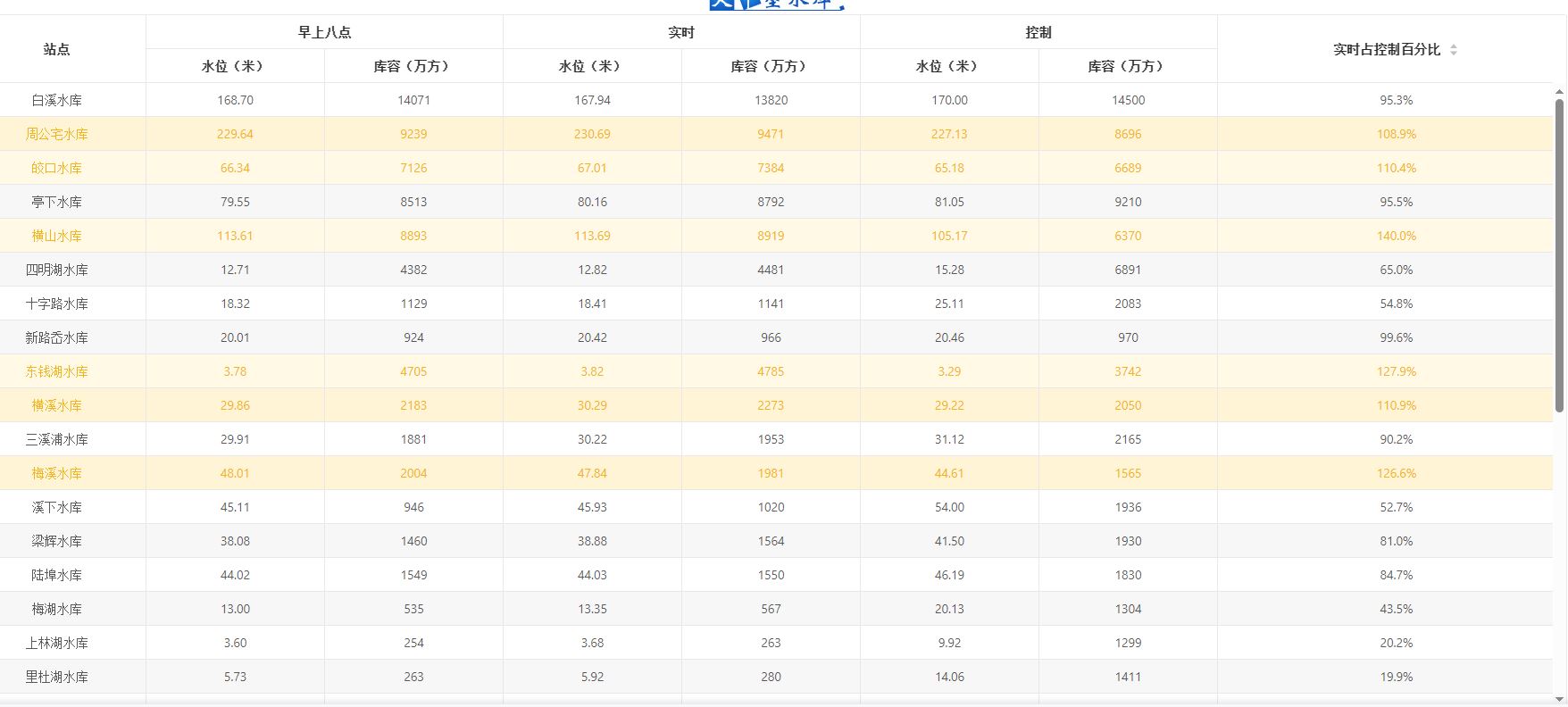The image size is (1568, 707).
Task: Click 4481 real-time capacity for 四明湖水库
Action: (771, 270)
